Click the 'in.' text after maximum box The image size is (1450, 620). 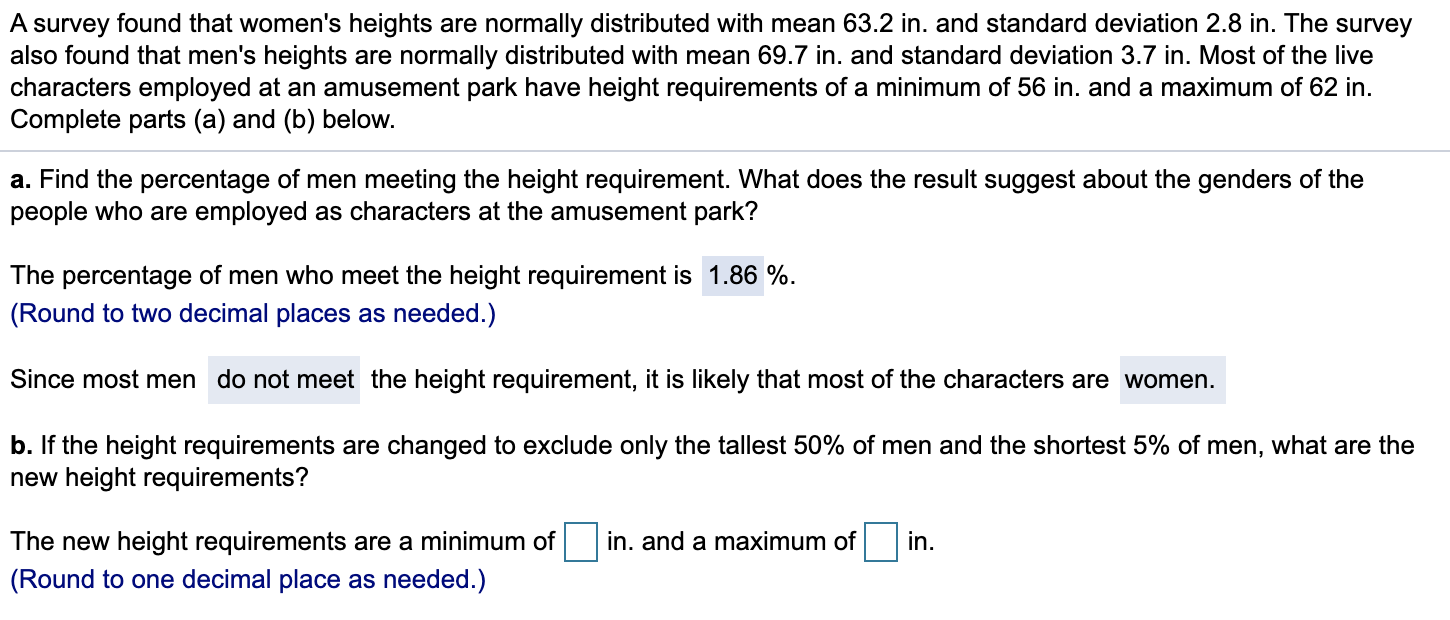[x=921, y=542]
